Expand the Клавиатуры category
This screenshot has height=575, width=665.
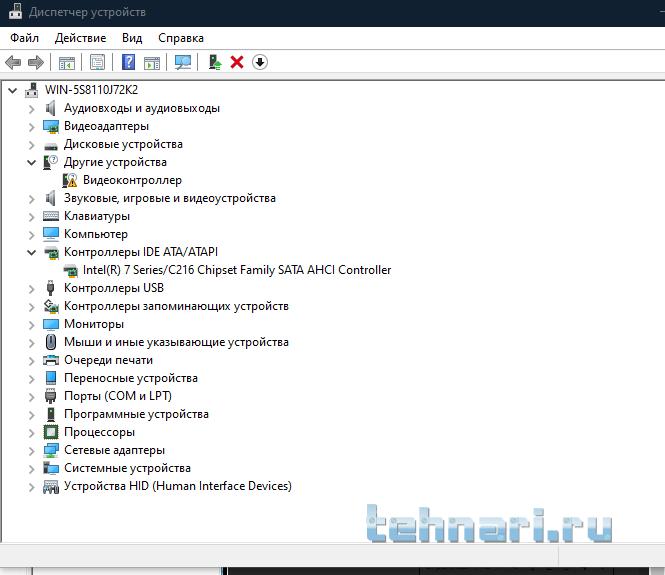31,216
